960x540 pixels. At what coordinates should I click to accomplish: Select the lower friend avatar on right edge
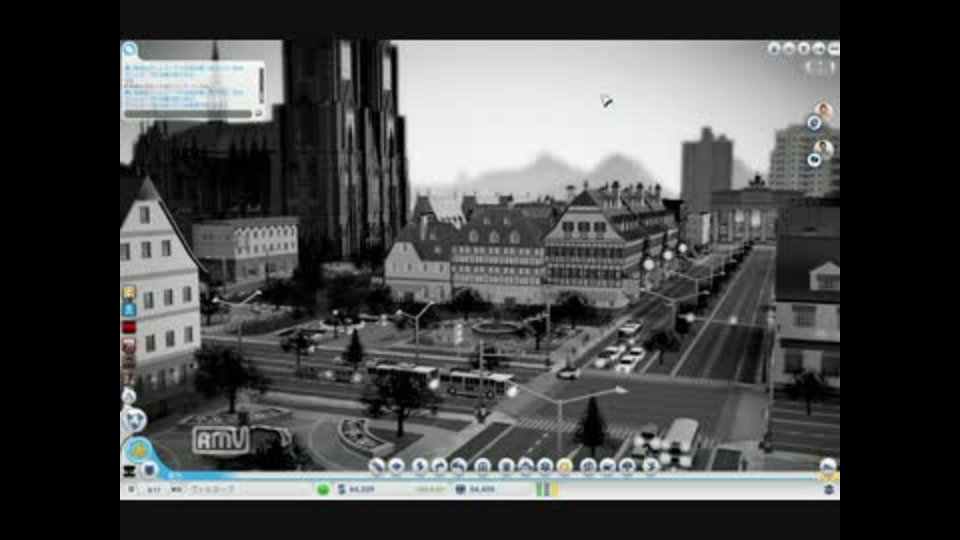click(x=823, y=148)
